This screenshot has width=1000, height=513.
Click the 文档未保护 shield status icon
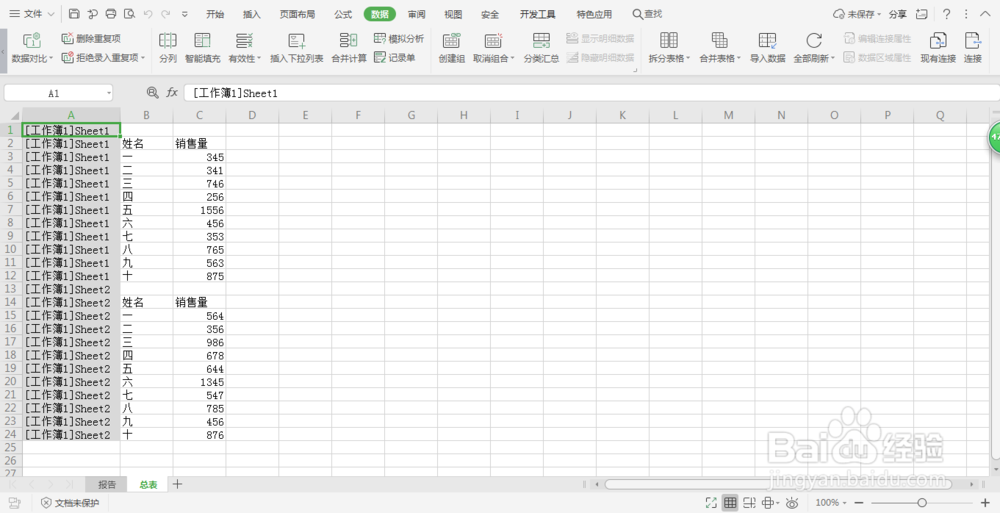46,503
